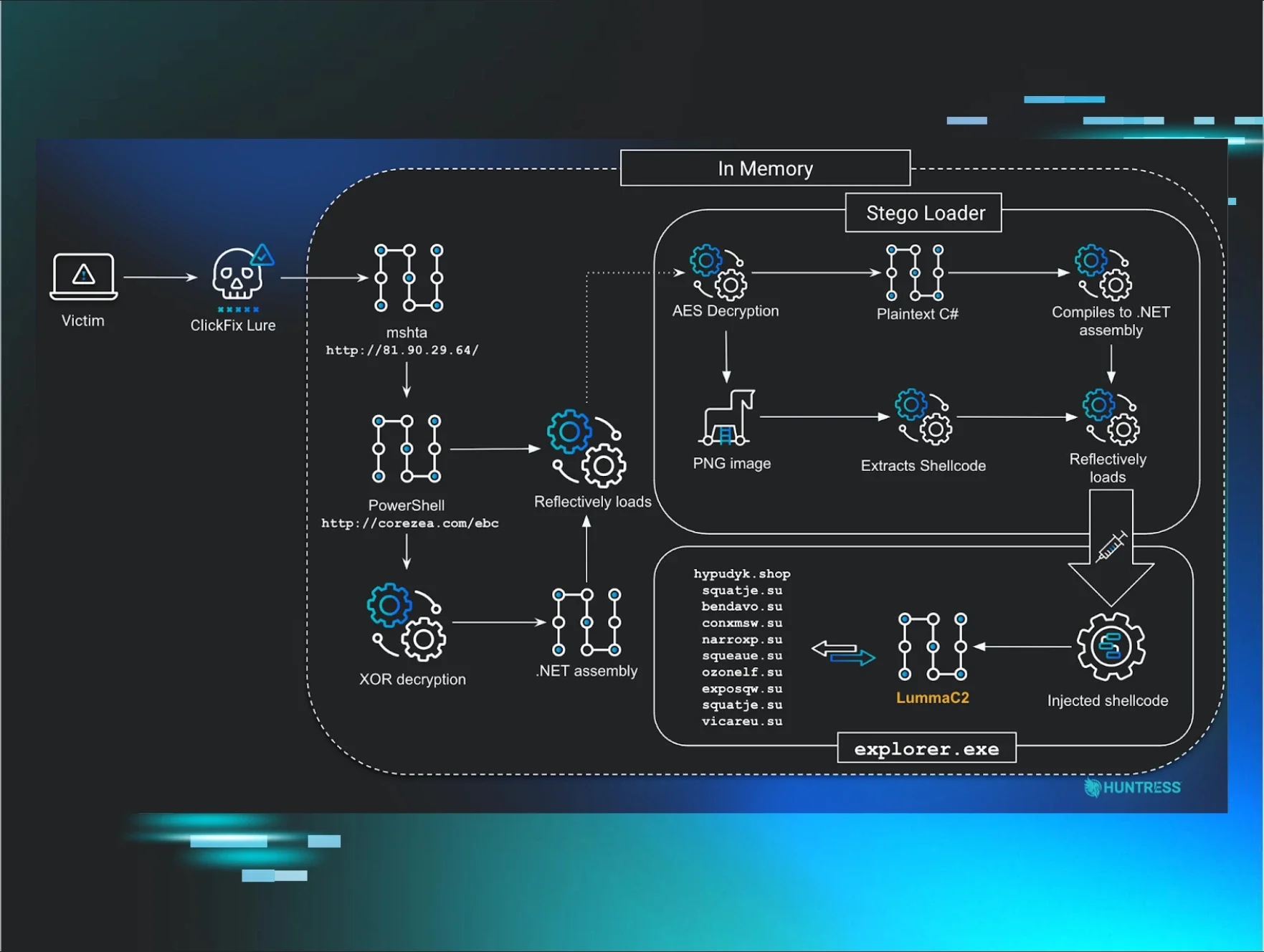1264x952 pixels.
Task: Click the Extracts Shellcode gears icon
Action: pos(923,417)
